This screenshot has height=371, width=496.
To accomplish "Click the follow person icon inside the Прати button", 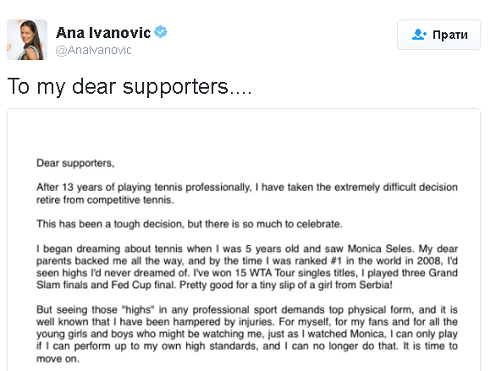I will pos(419,34).
